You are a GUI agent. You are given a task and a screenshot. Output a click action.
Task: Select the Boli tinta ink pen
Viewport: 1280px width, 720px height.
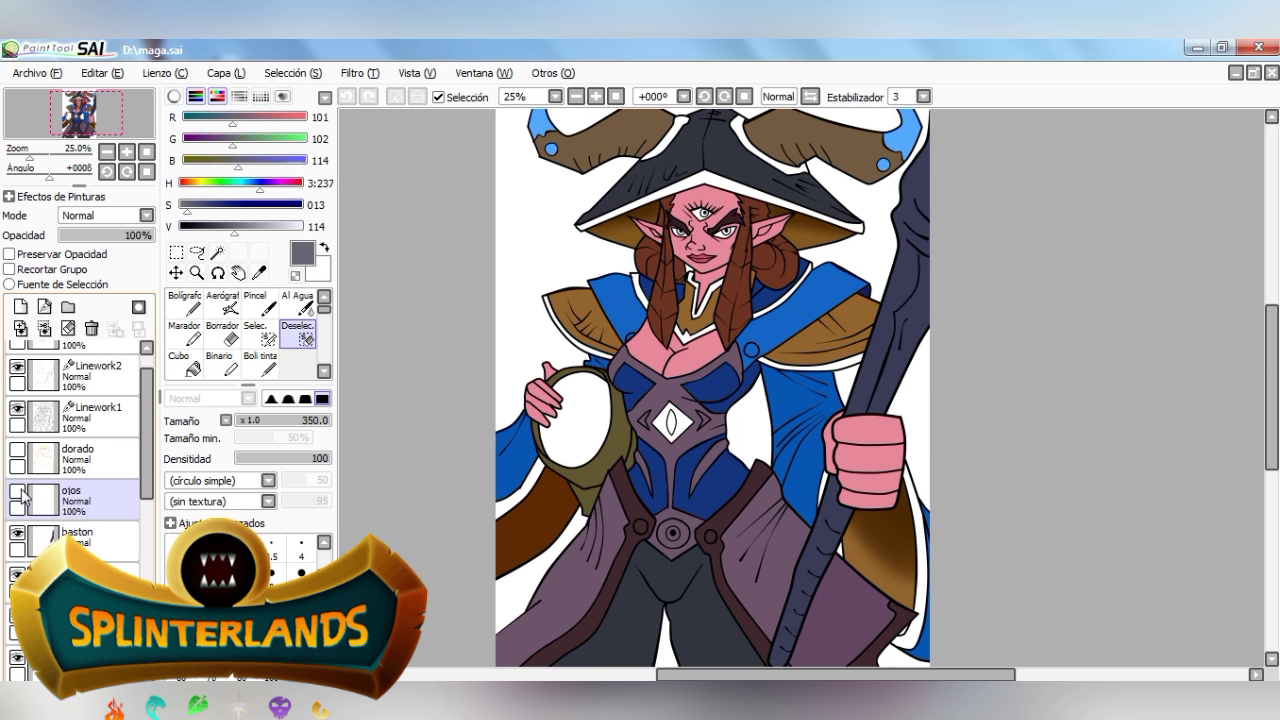tap(259, 363)
